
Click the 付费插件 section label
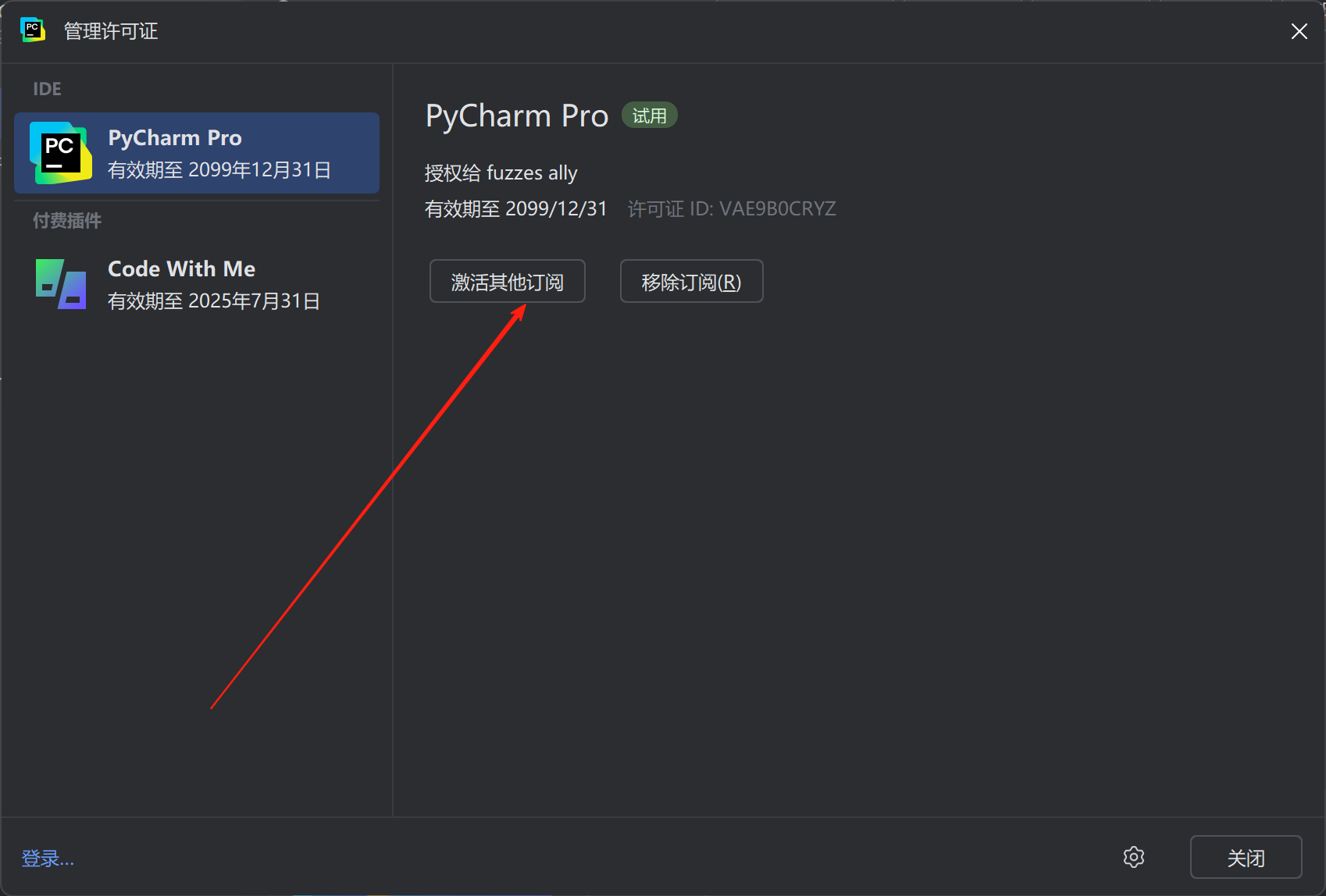[x=67, y=221]
